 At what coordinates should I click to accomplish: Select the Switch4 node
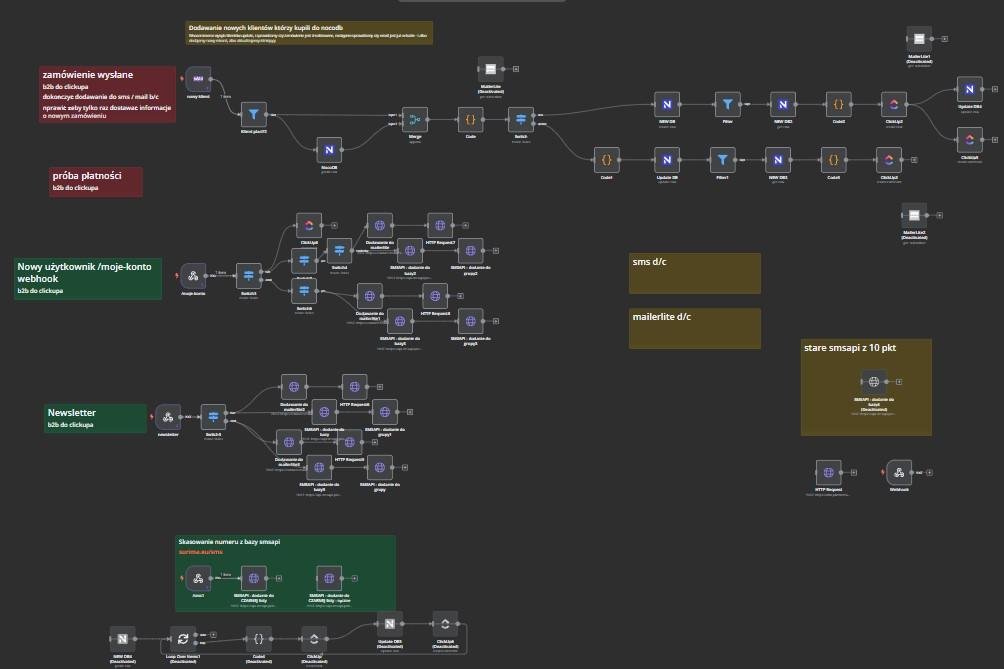point(339,250)
